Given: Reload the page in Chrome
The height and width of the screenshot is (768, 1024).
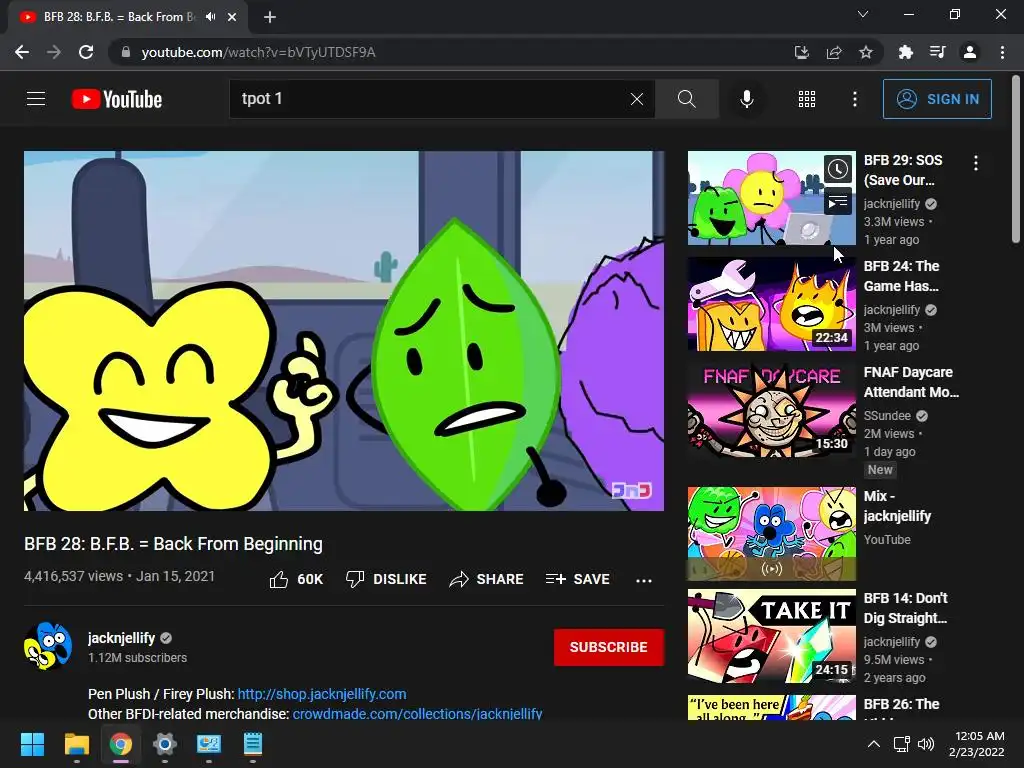Looking at the screenshot, I should pyautogui.click(x=86, y=52).
